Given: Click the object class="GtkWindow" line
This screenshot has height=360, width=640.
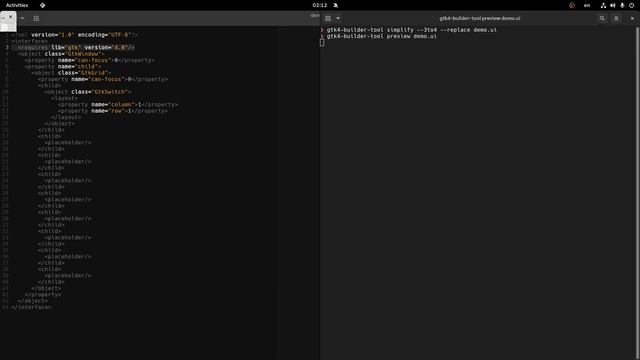Looking at the screenshot, I should 61,54.
